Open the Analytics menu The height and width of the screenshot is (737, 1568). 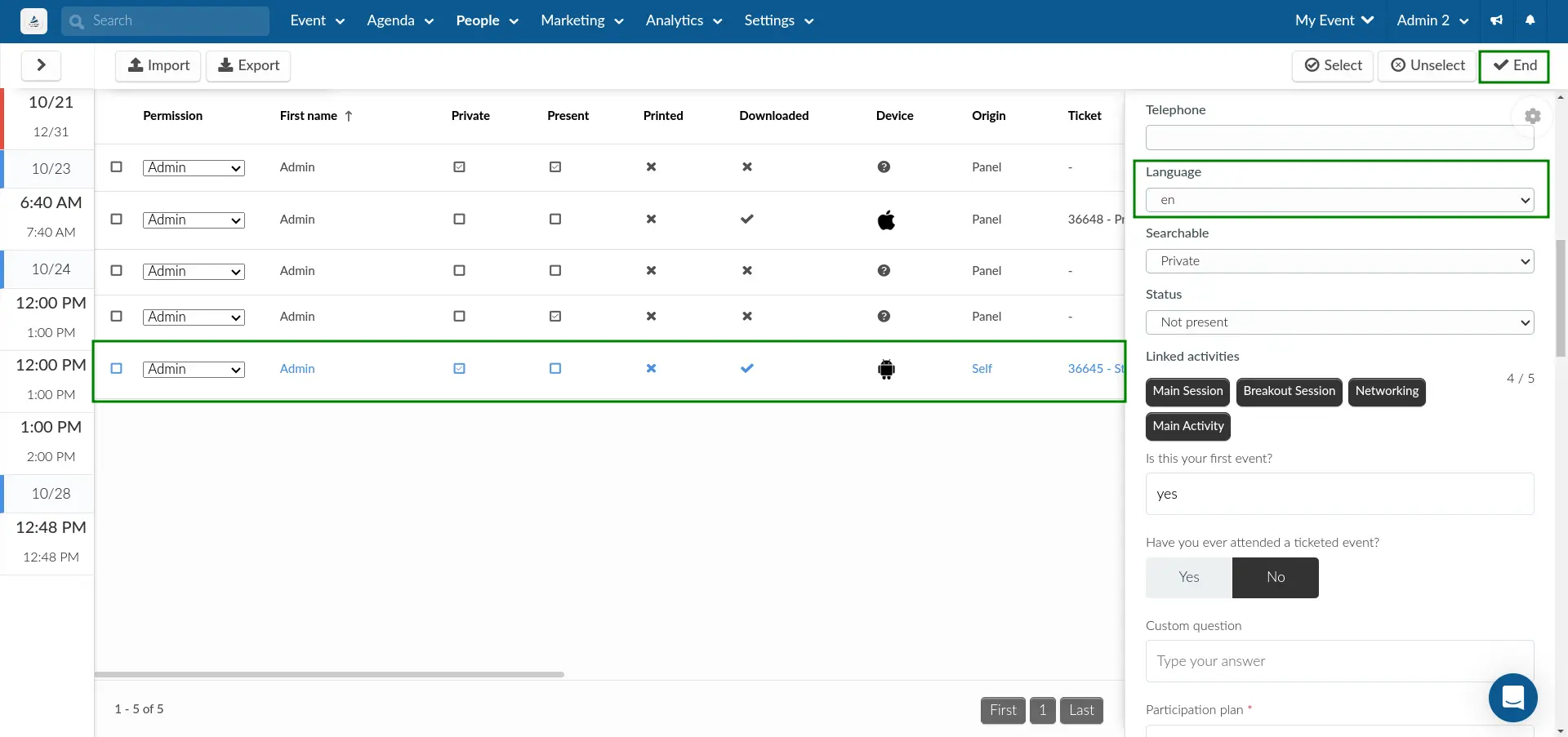click(x=684, y=20)
